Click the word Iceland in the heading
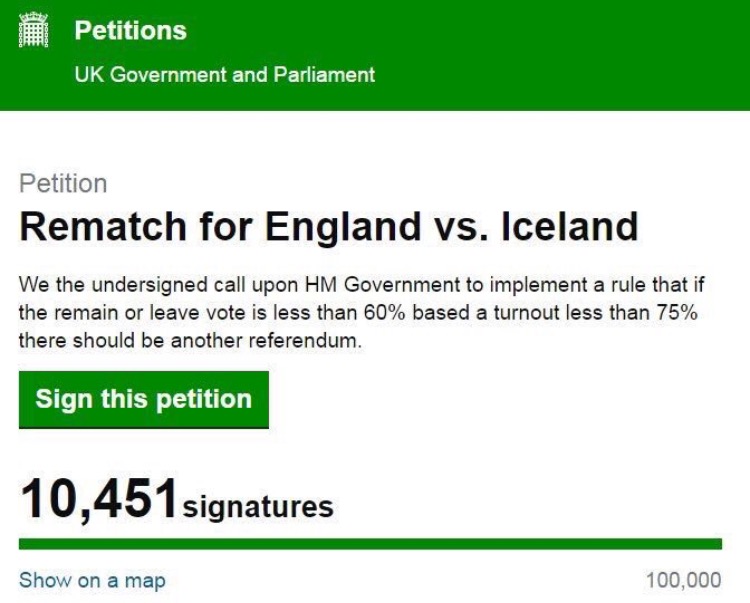 click(x=569, y=227)
